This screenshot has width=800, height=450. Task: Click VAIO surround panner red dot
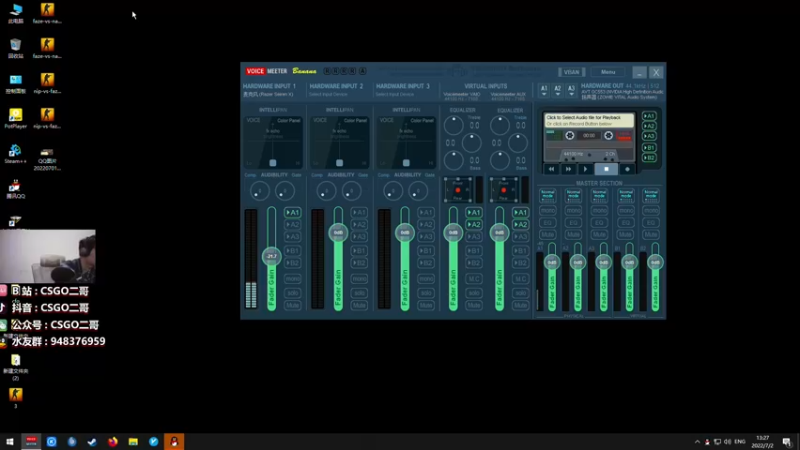tap(458, 190)
